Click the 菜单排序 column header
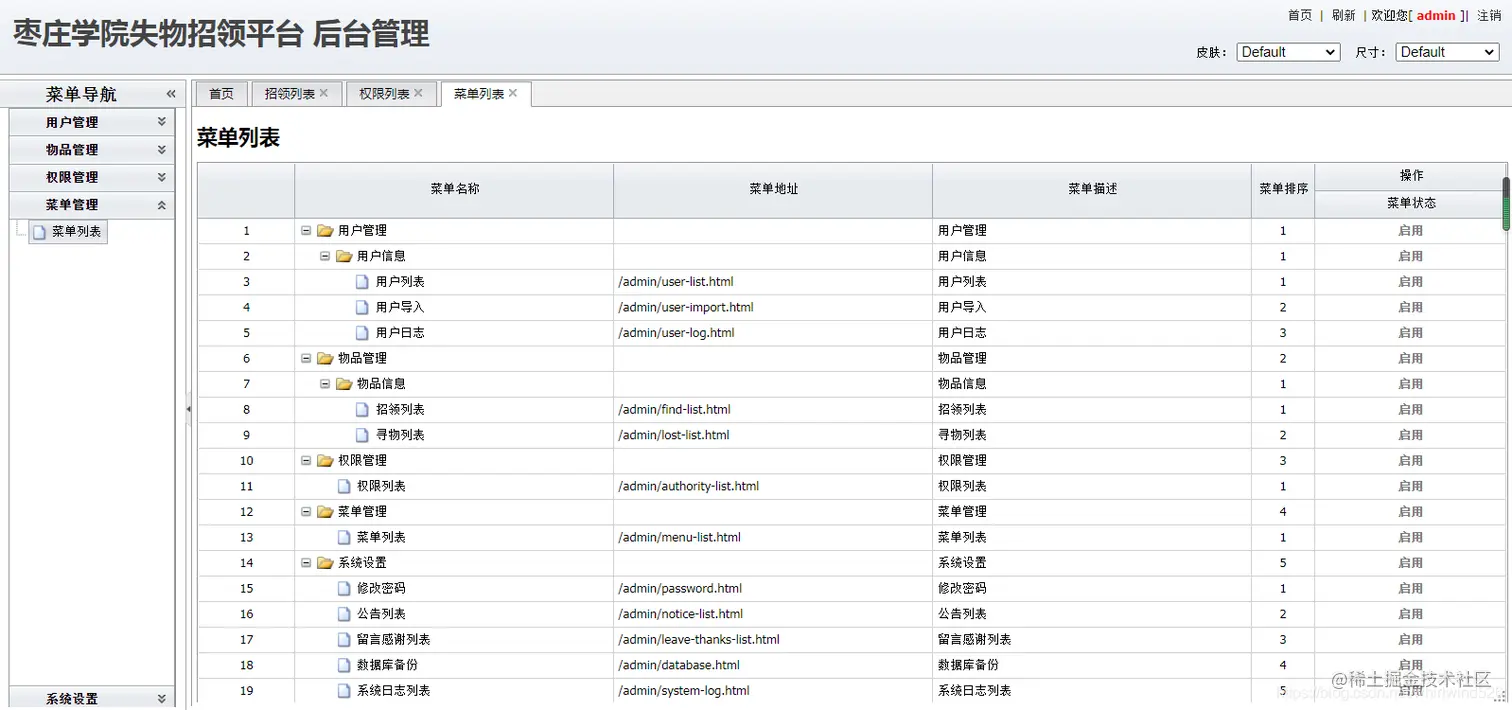Image resolution: width=1512 pixels, height=710 pixels. click(1283, 189)
